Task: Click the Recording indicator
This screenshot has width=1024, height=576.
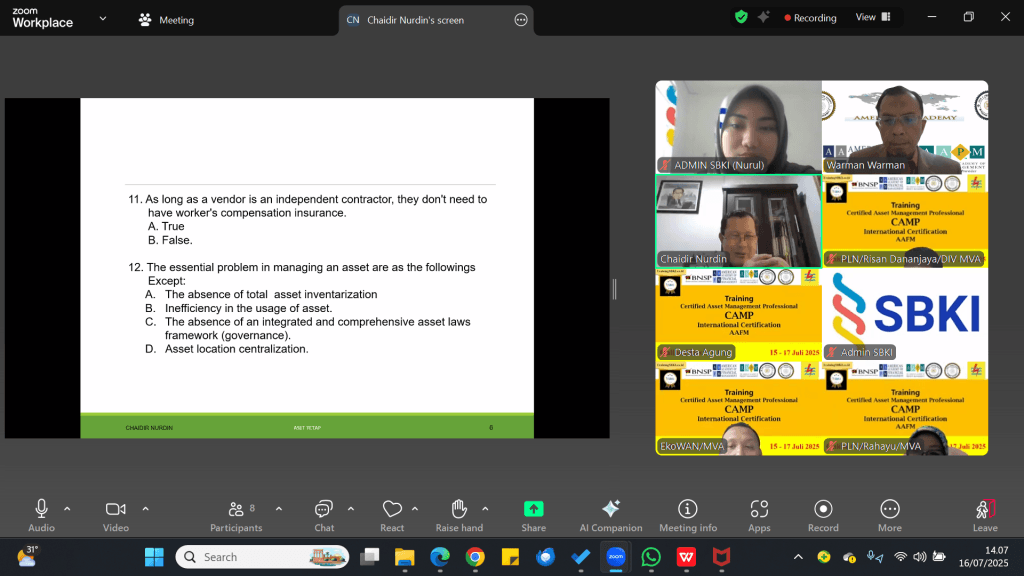Action: [810, 18]
